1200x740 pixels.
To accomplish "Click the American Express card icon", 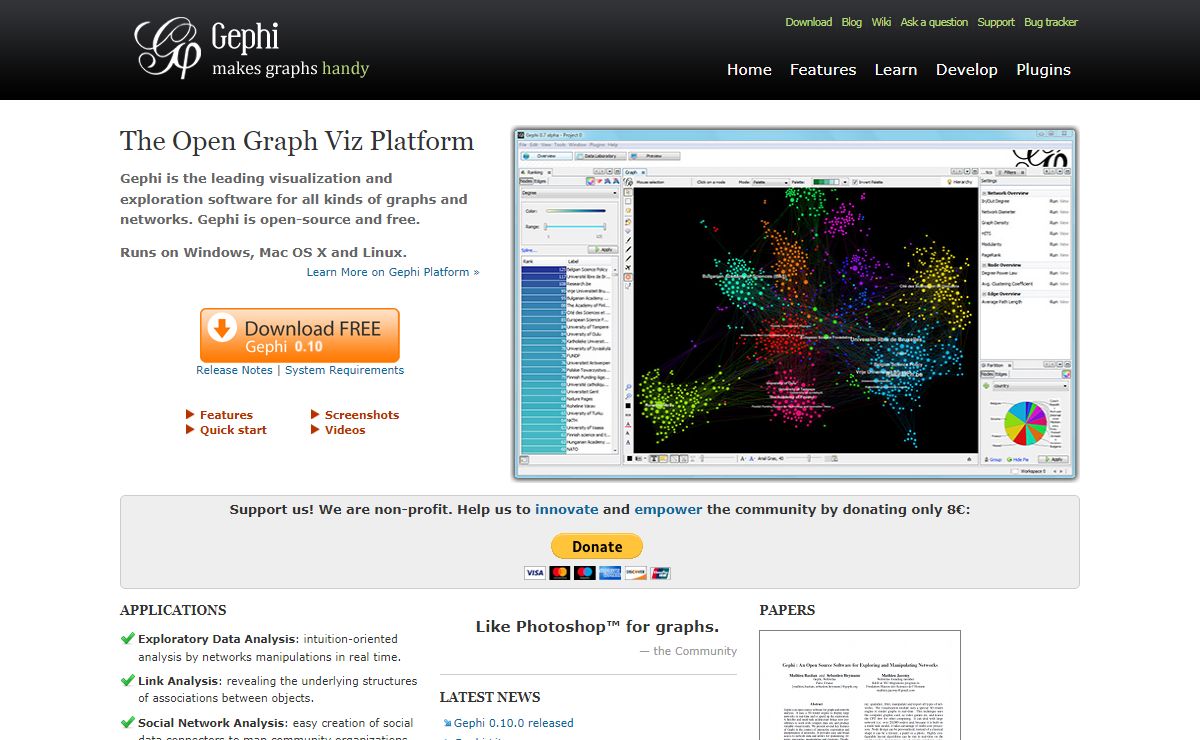I will [x=610, y=573].
